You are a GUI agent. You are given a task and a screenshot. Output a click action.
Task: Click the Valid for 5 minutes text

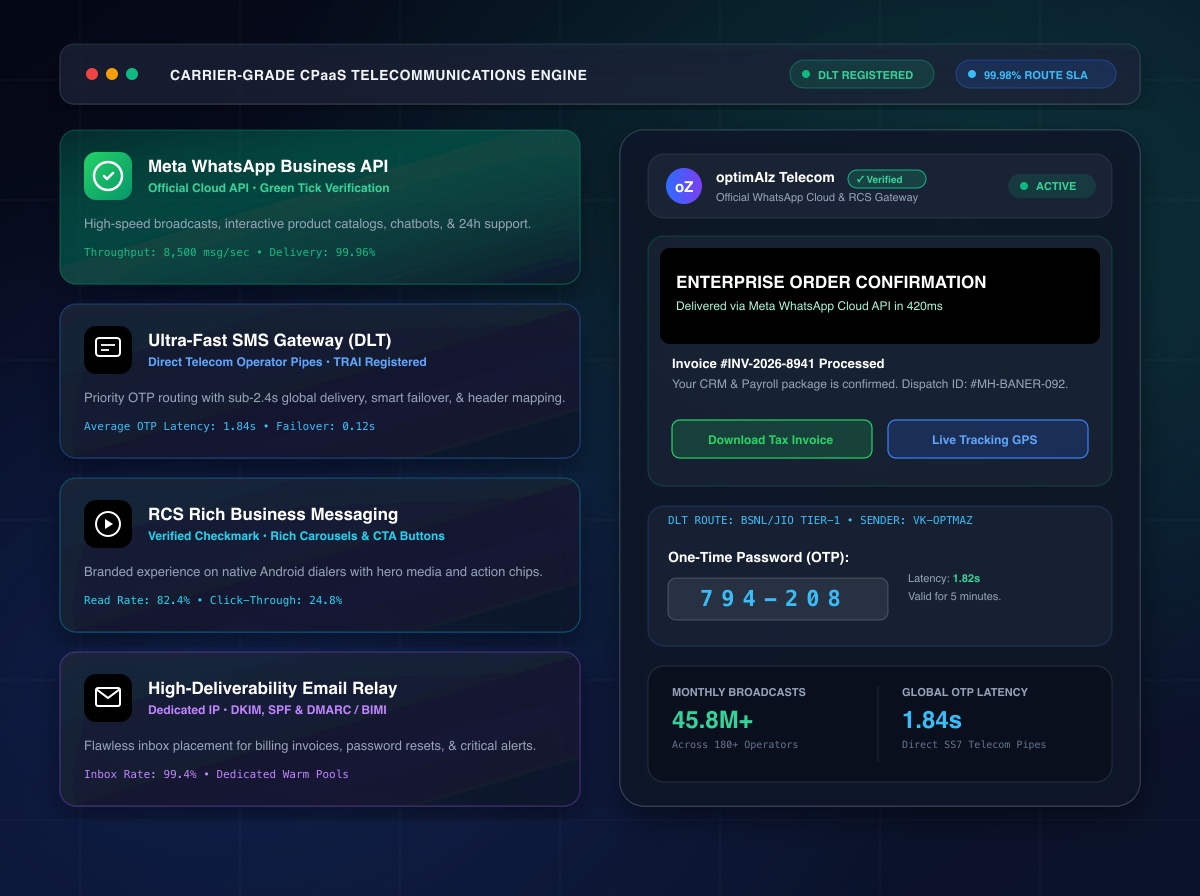click(954, 596)
